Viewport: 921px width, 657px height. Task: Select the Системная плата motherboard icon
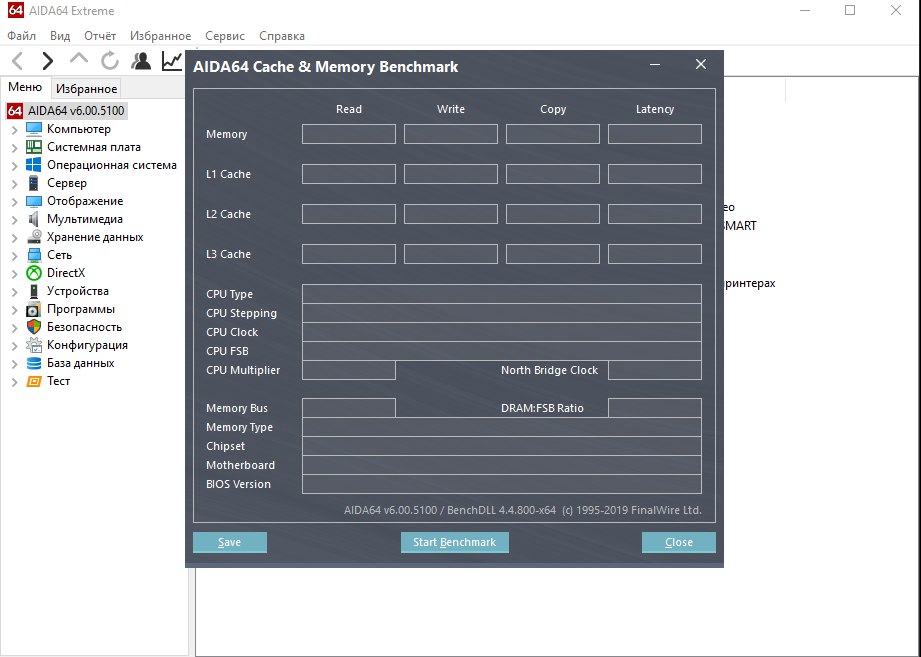(x=34, y=147)
